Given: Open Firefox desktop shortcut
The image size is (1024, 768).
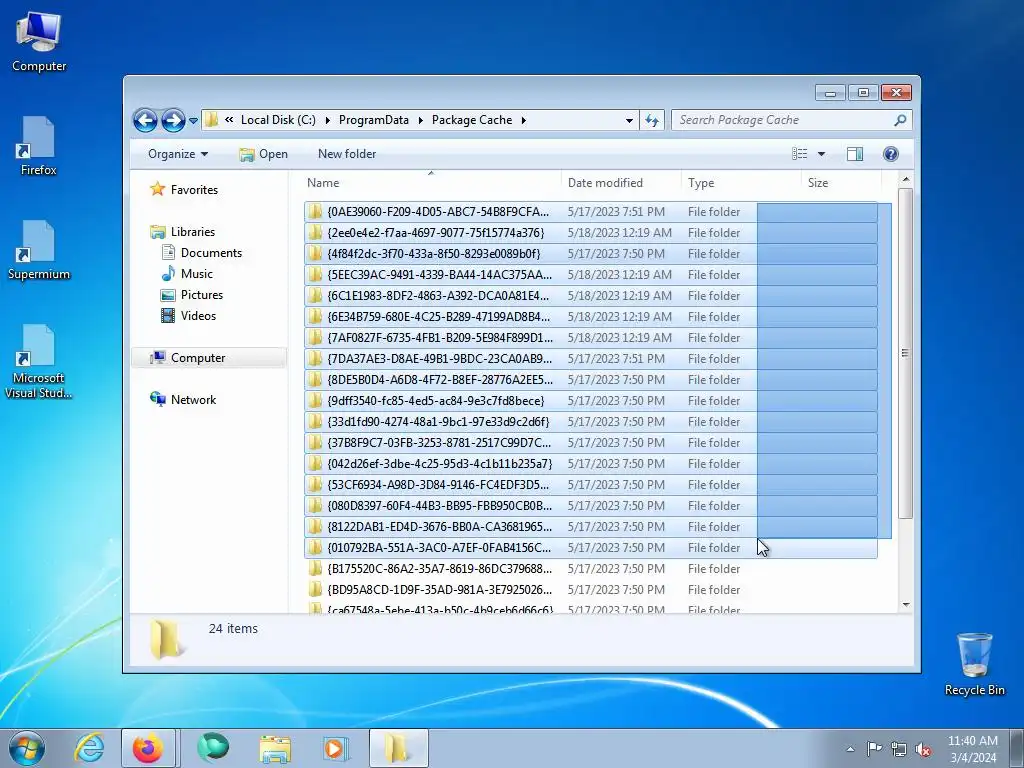Looking at the screenshot, I should point(39,146).
